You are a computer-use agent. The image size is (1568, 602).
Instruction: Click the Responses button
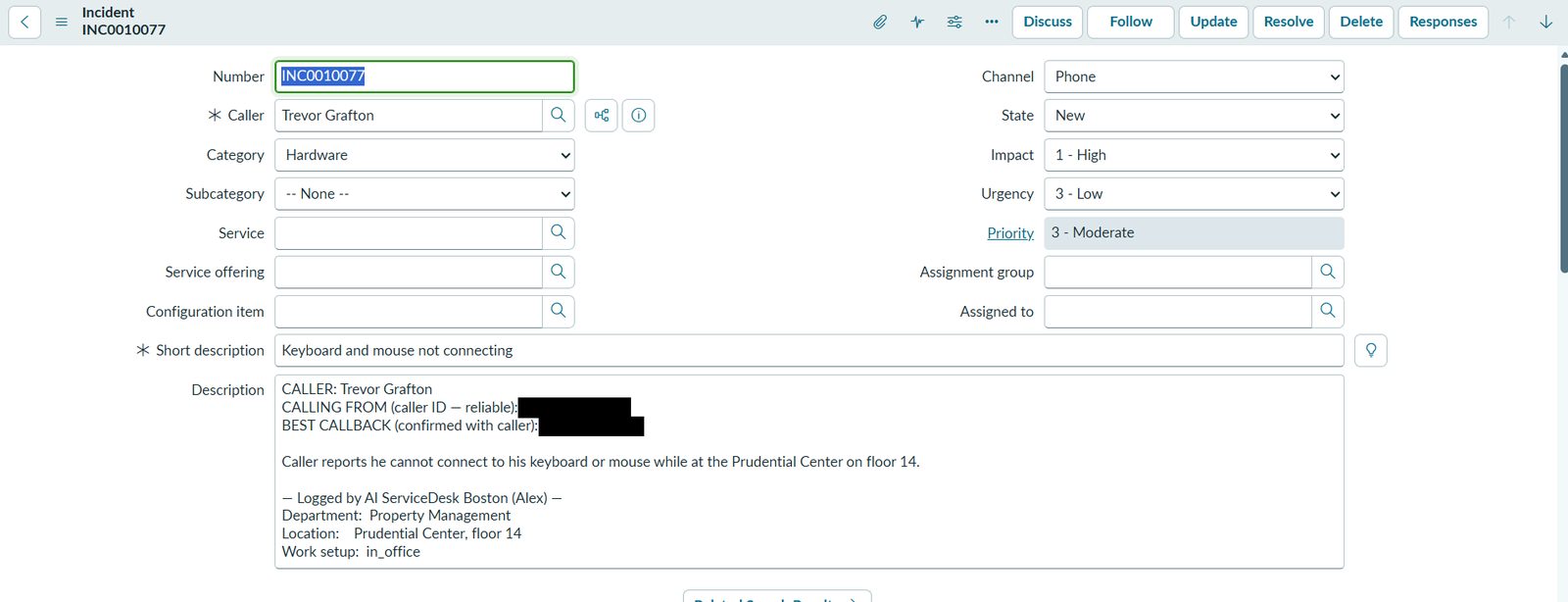coord(1444,22)
